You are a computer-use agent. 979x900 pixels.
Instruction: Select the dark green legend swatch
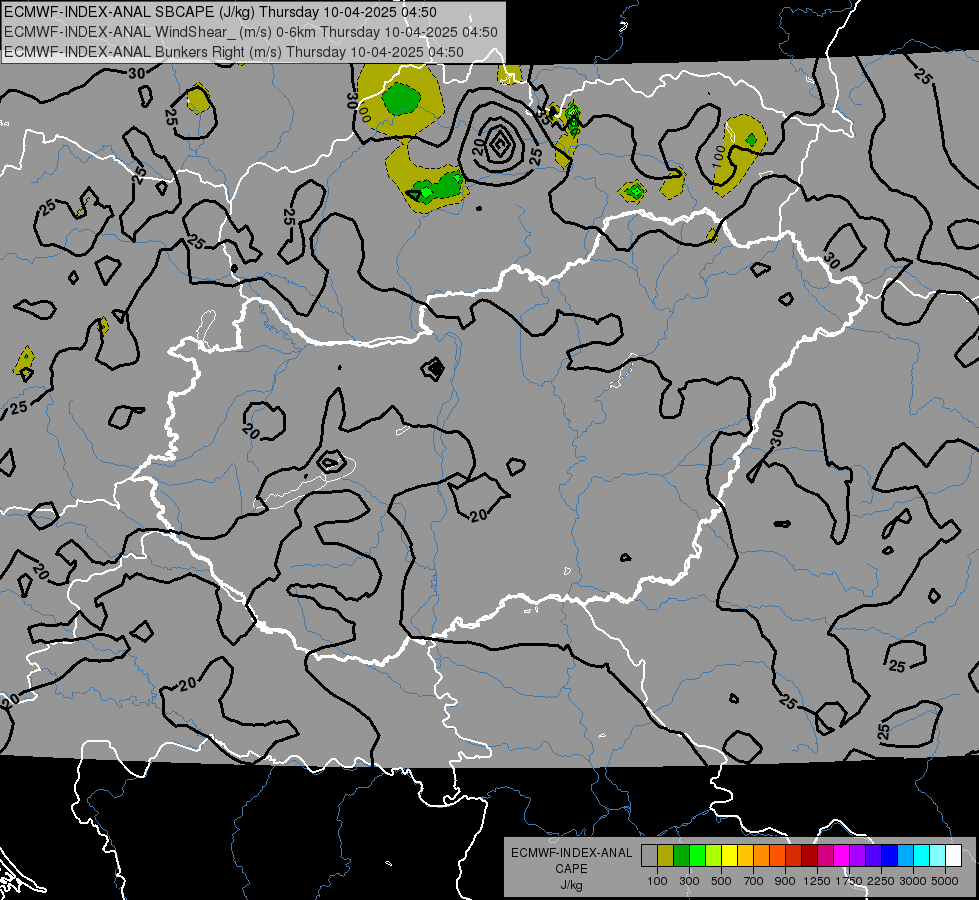pyautogui.click(x=681, y=856)
